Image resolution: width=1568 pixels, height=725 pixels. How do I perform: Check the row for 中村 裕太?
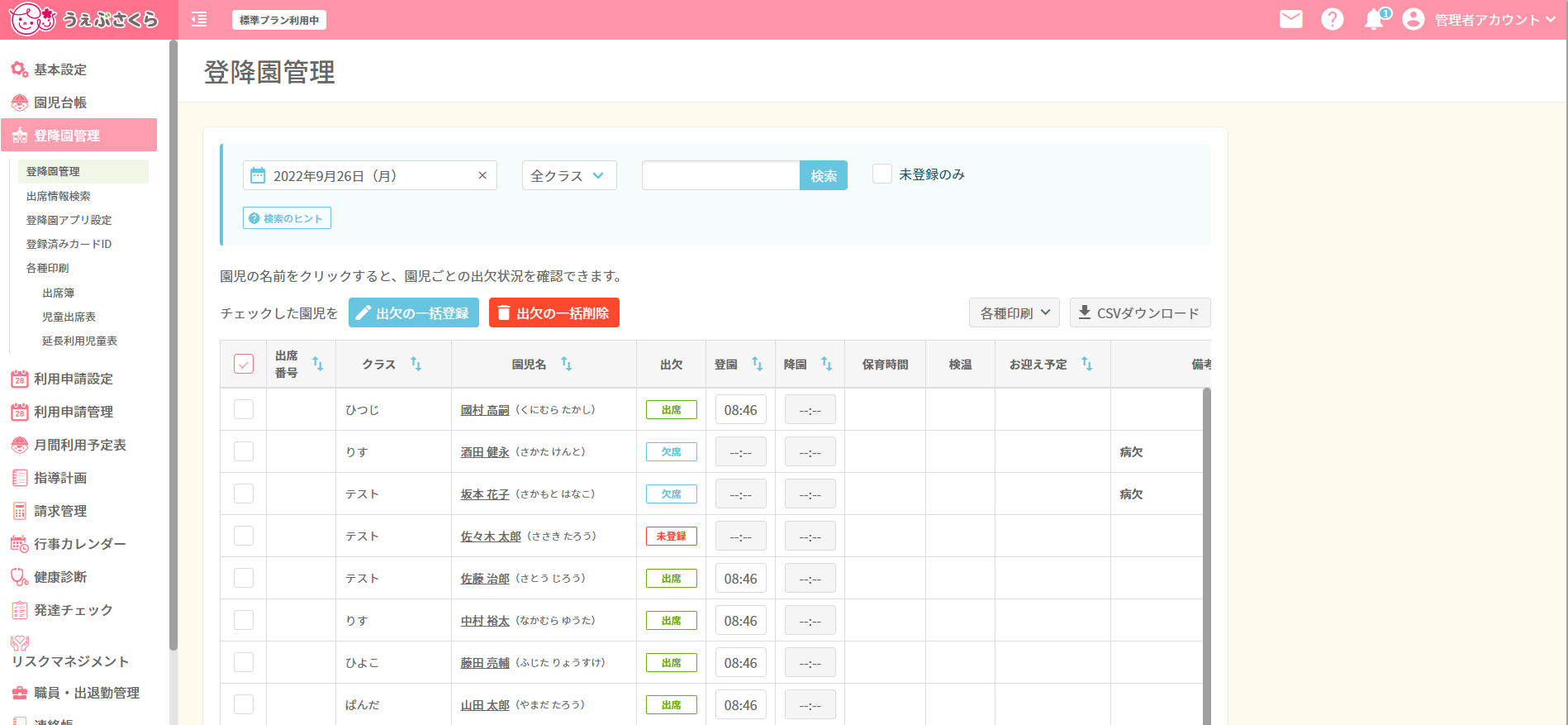pyautogui.click(x=244, y=620)
